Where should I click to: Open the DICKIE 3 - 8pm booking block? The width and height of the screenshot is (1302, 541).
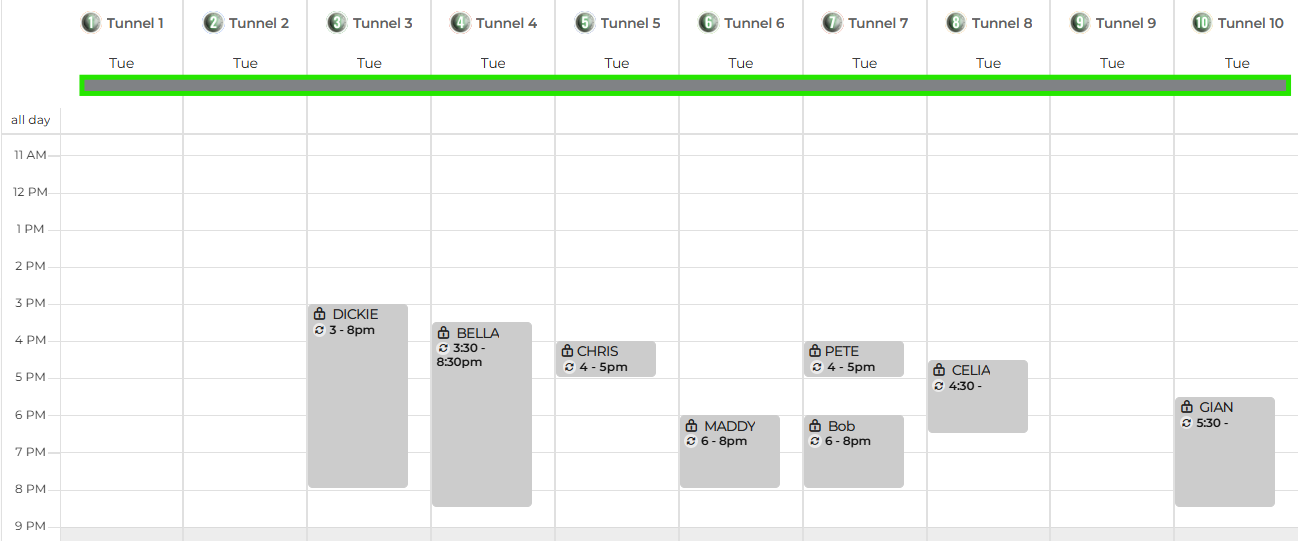tap(358, 396)
